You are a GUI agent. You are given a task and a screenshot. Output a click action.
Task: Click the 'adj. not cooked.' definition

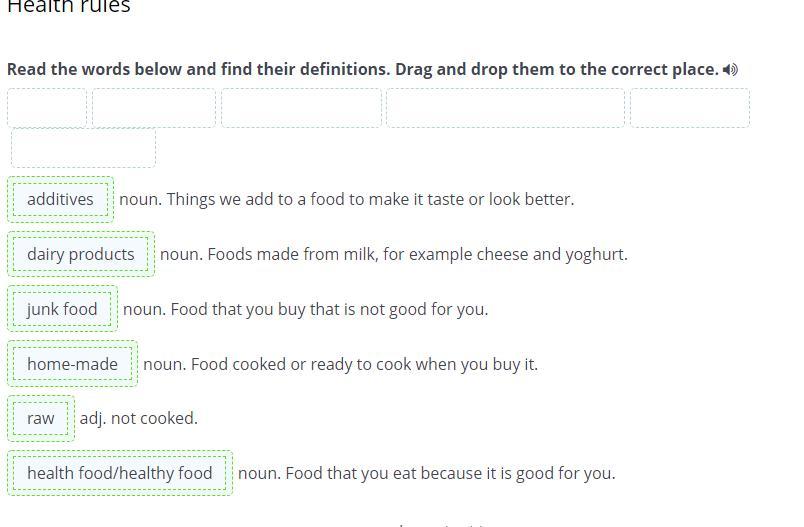click(x=139, y=418)
